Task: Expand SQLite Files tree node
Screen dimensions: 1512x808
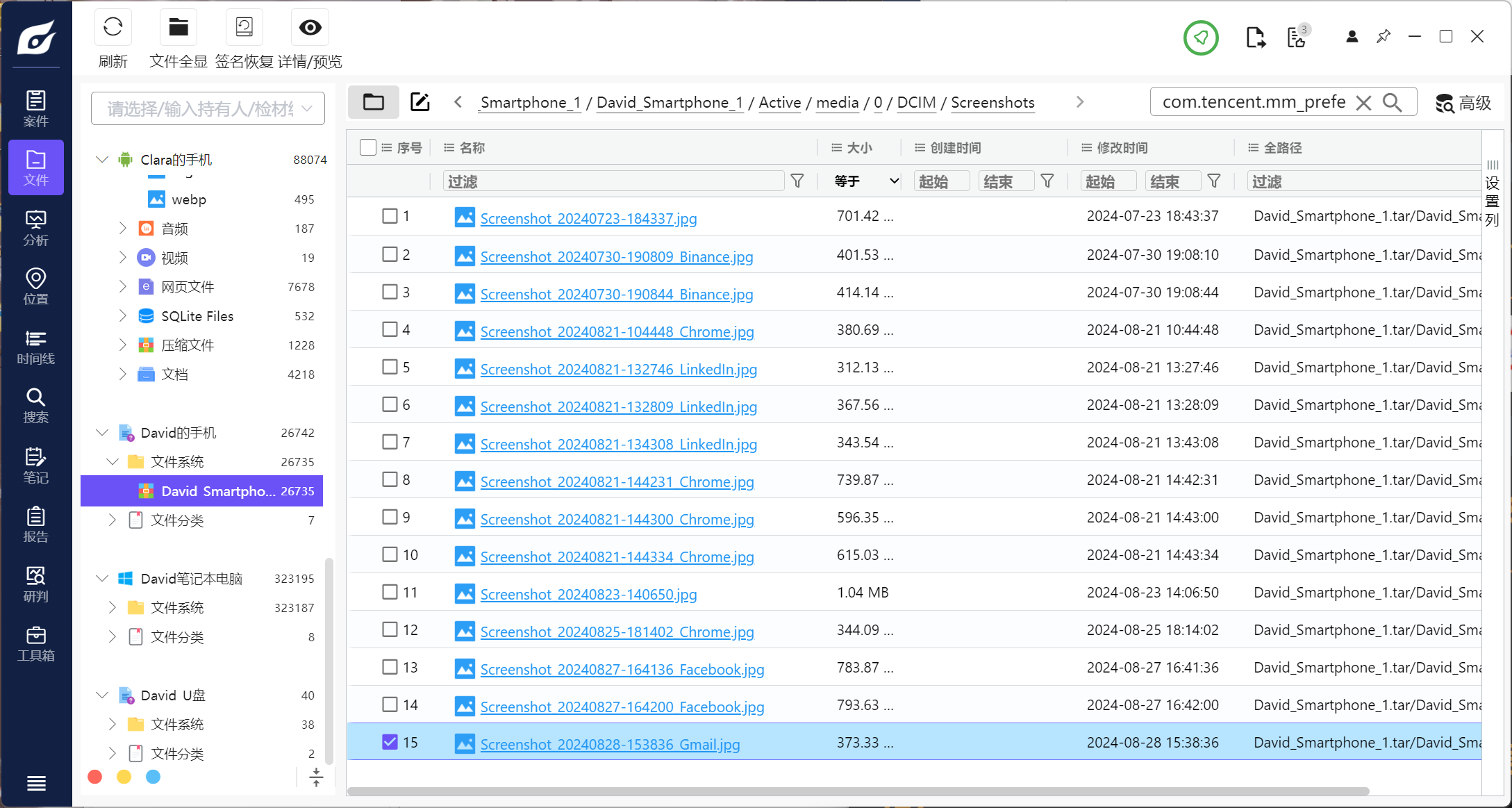Action: coord(122,316)
